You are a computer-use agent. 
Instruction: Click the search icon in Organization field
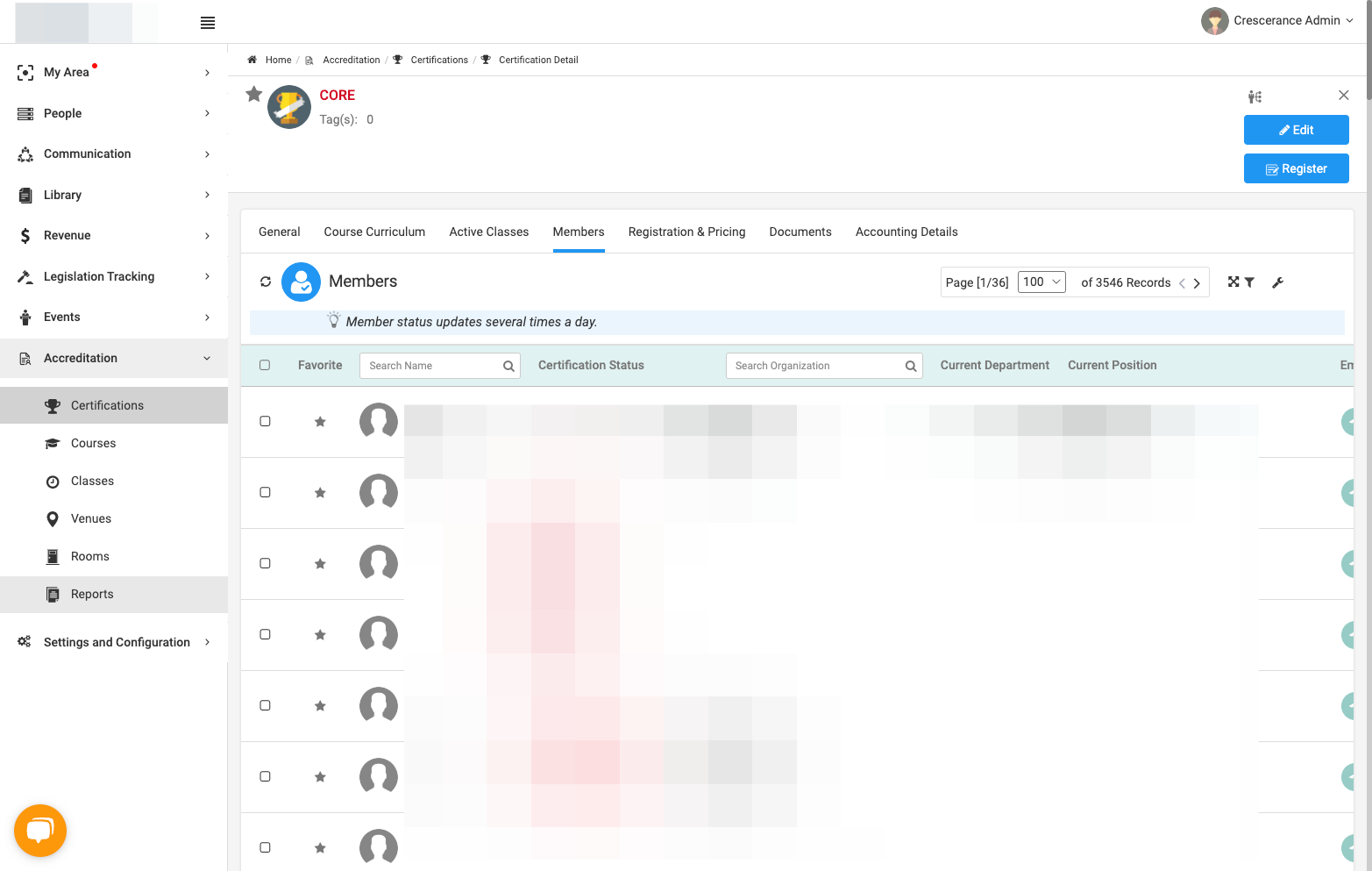pos(911,366)
